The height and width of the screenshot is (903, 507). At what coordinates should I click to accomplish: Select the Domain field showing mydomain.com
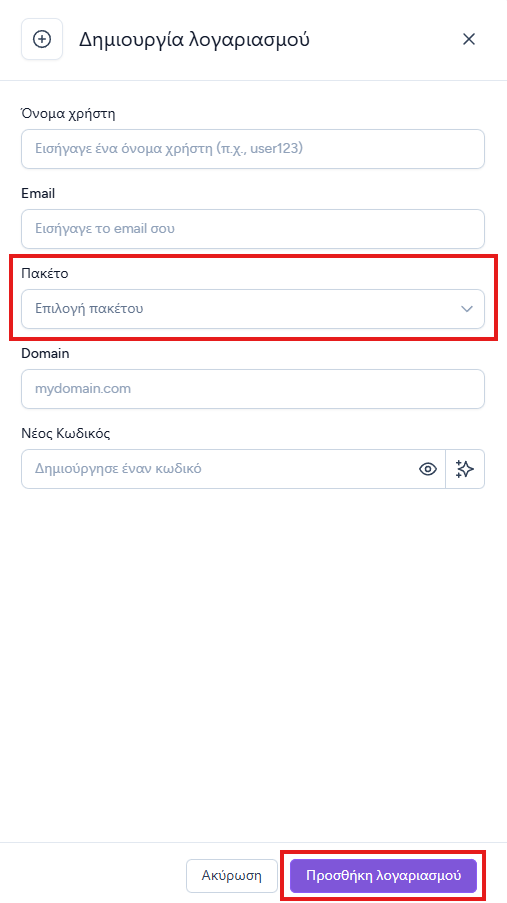[x=253, y=389]
